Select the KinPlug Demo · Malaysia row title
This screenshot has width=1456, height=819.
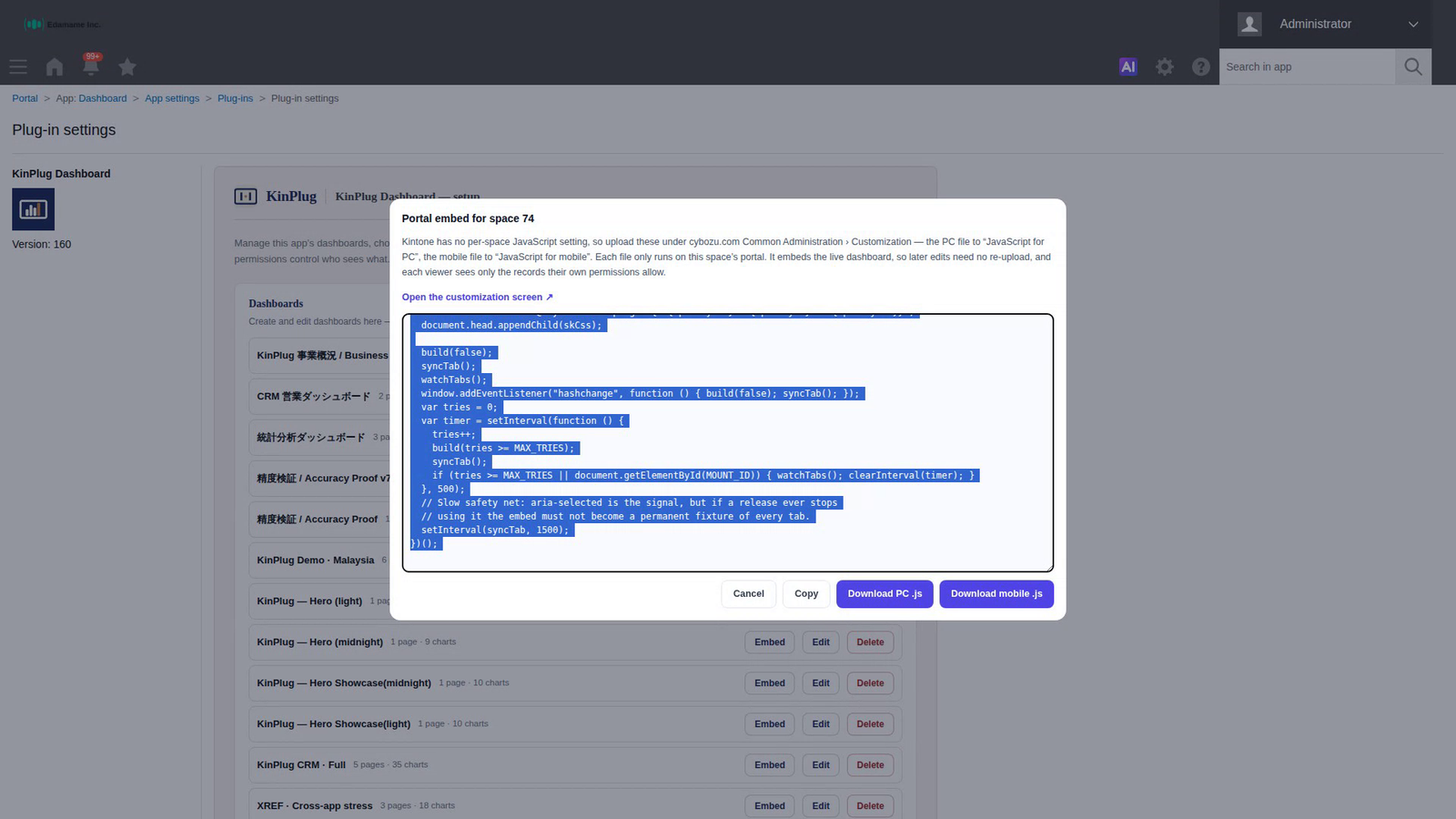click(315, 561)
